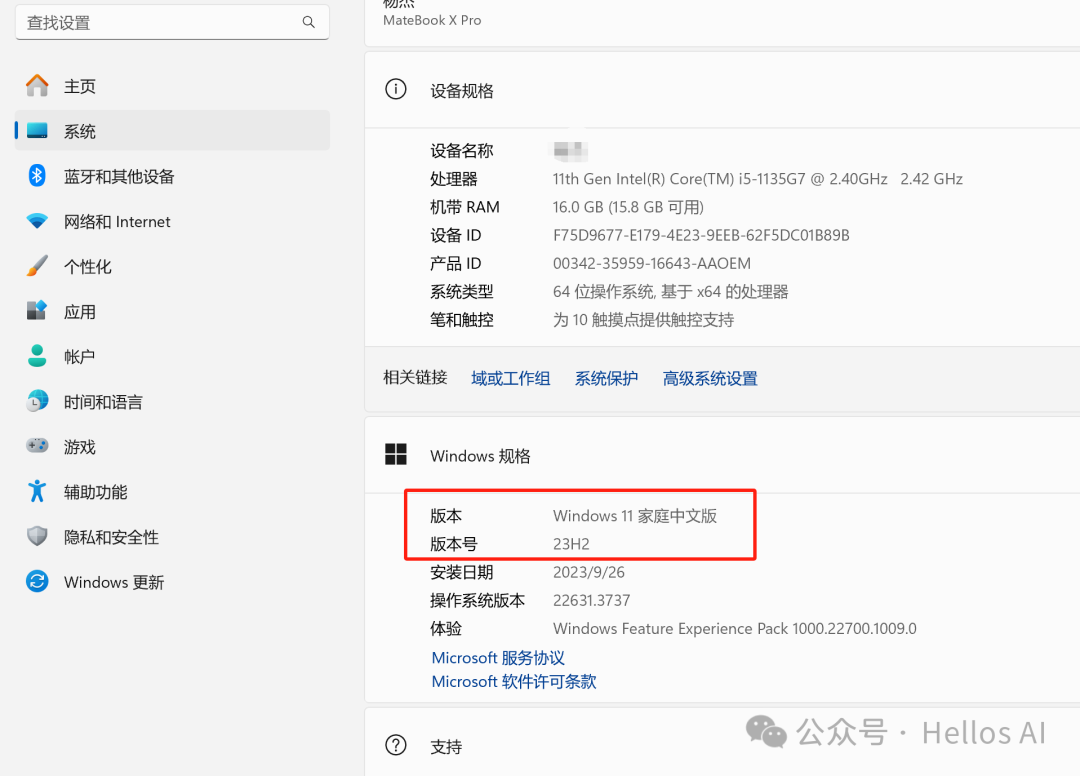Open Microsoft 软件许可条款 link
This screenshot has width=1080, height=776.
point(514,682)
